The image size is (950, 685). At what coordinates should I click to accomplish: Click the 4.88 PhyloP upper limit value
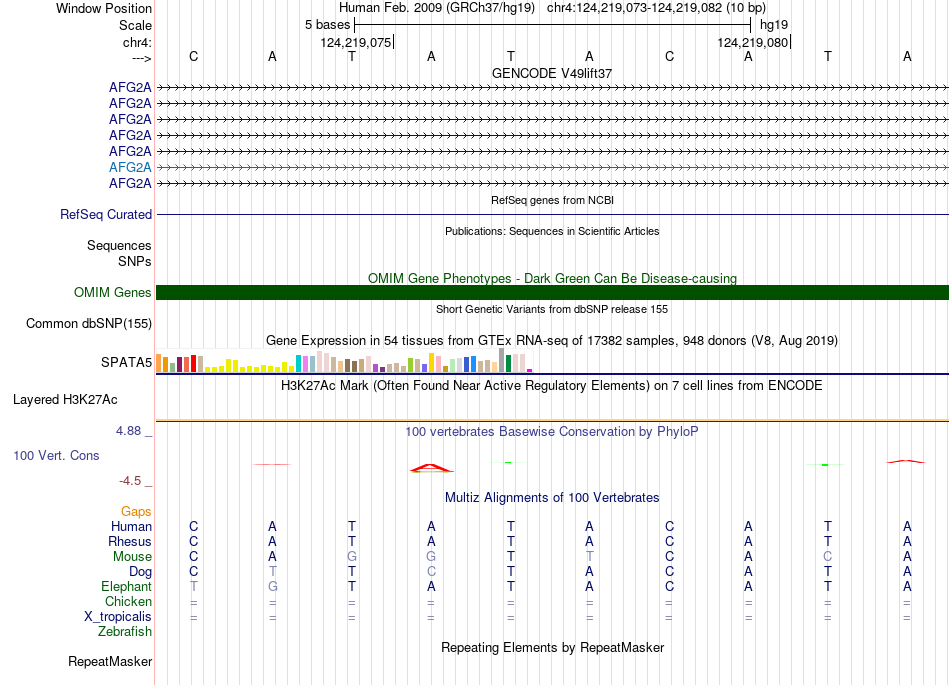click(x=128, y=431)
